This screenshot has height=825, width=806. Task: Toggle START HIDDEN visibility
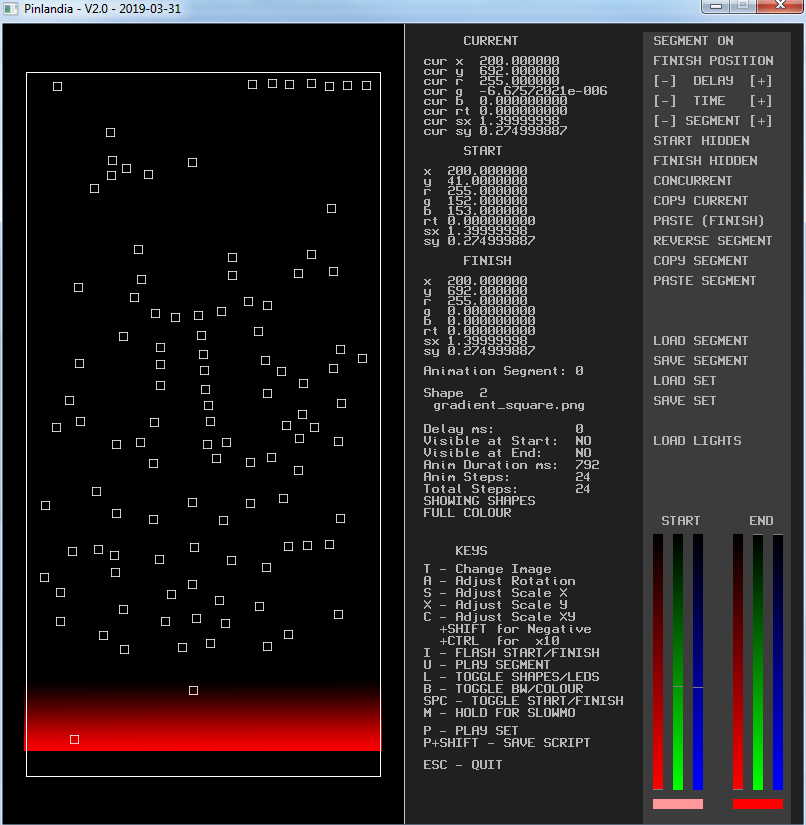(x=701, y=141)
